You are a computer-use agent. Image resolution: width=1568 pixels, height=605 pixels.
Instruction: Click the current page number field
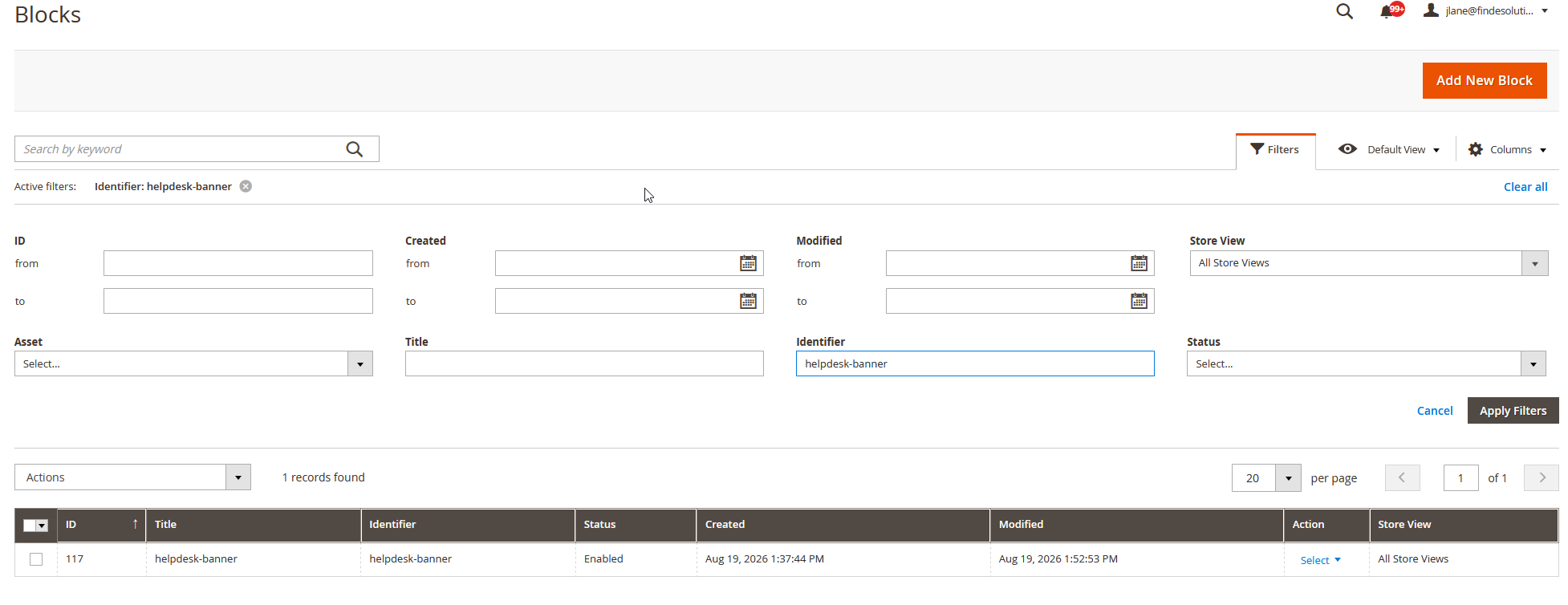[1460, 478]
